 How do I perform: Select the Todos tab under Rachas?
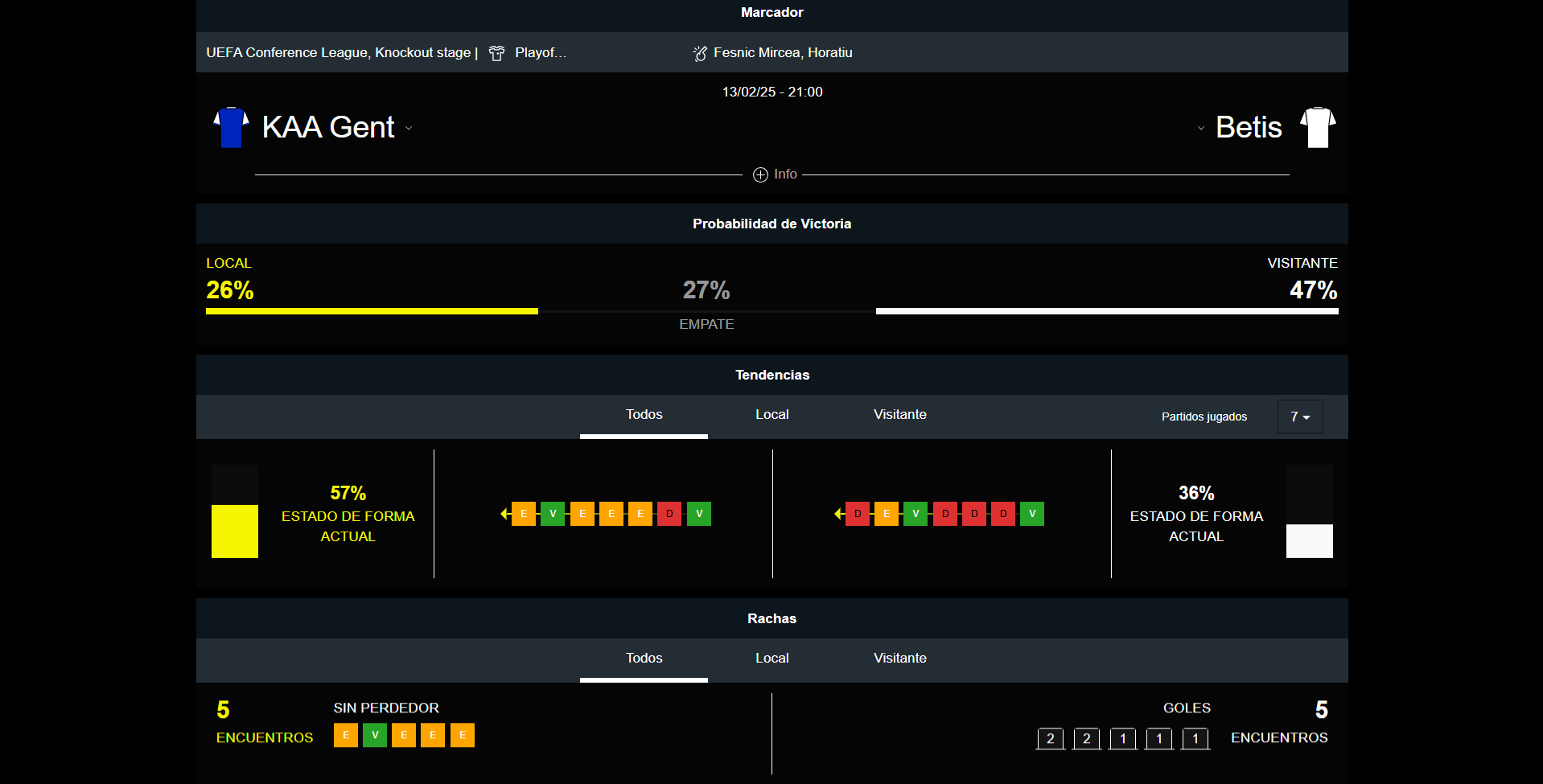(x=644, y=659)
